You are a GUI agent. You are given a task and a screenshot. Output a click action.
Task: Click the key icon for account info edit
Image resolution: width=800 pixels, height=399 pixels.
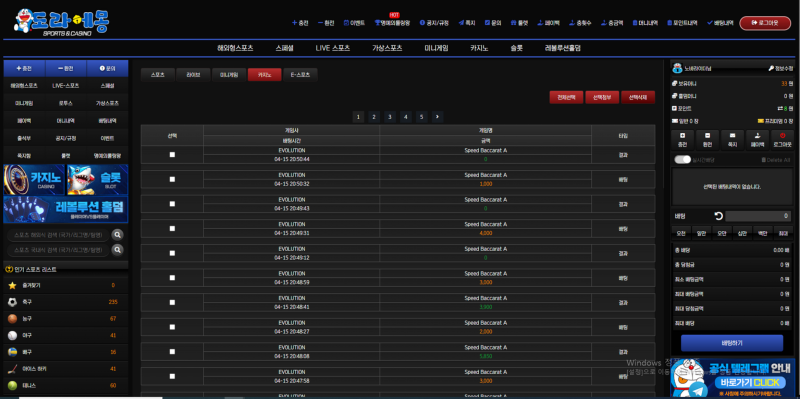[x=771, y=68]
